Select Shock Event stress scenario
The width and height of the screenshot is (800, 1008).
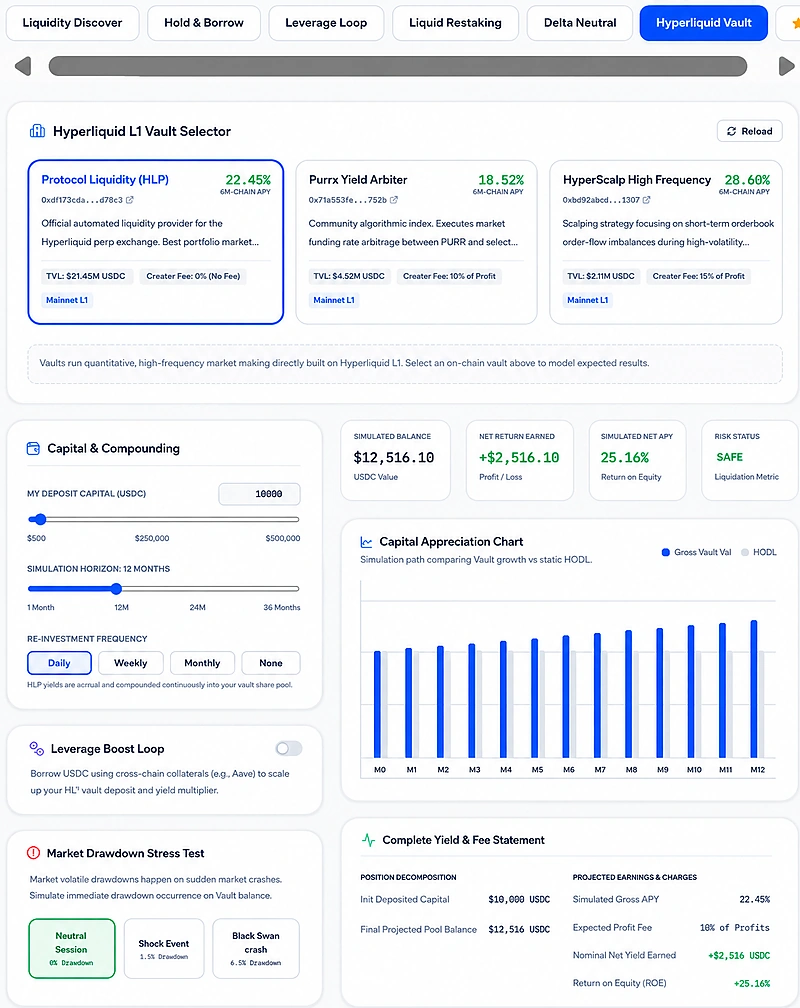(x=164, y=949)
